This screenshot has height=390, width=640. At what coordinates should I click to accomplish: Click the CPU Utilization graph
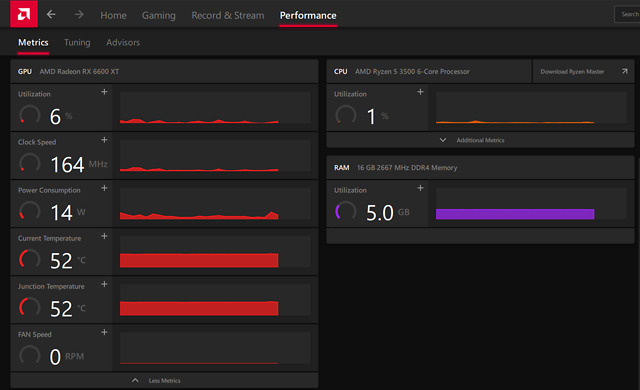(531, 108)
